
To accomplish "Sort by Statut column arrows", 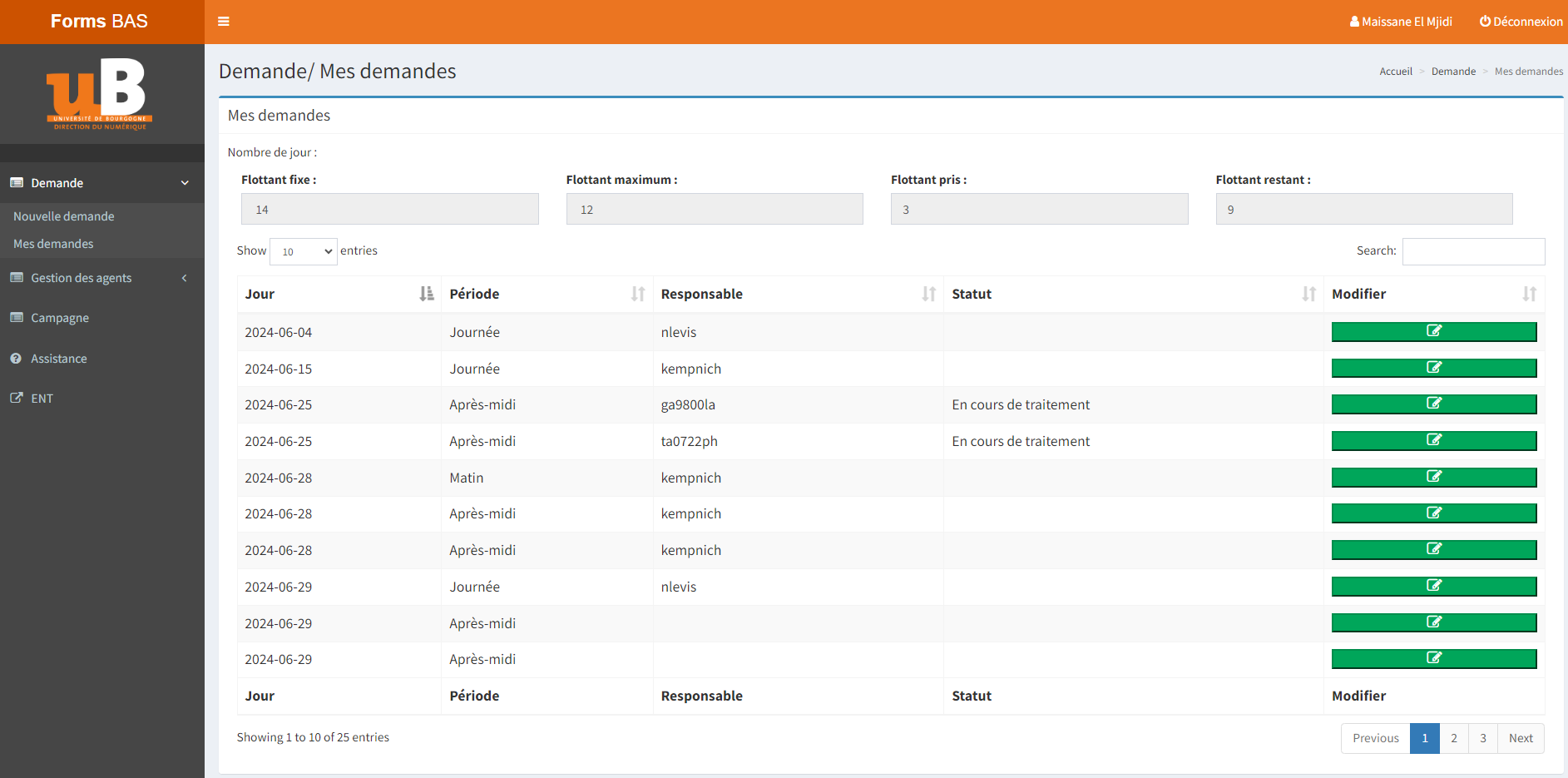I will tap(1308, 294).
